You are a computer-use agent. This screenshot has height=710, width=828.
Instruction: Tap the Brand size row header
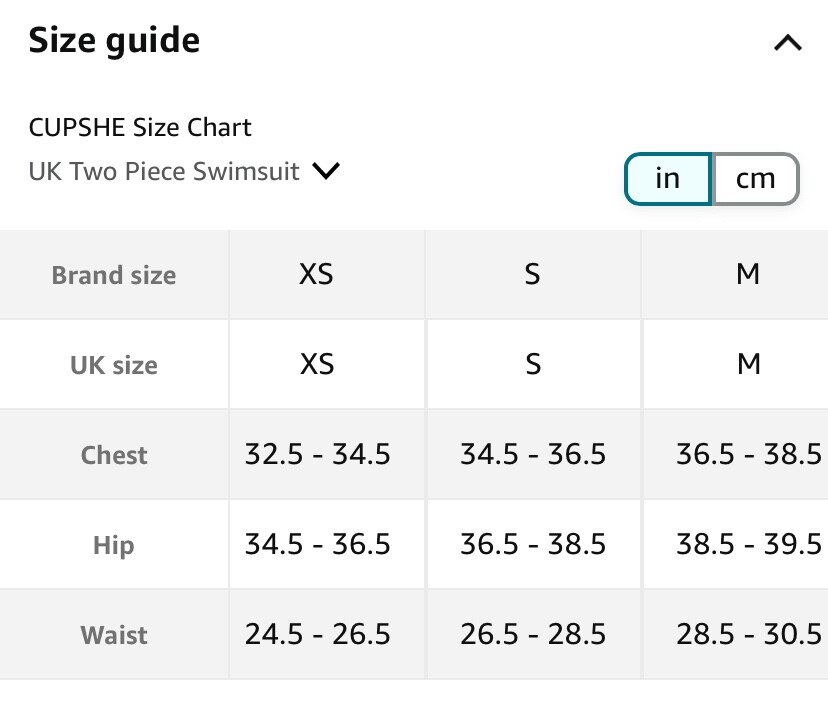pos(114,276)
